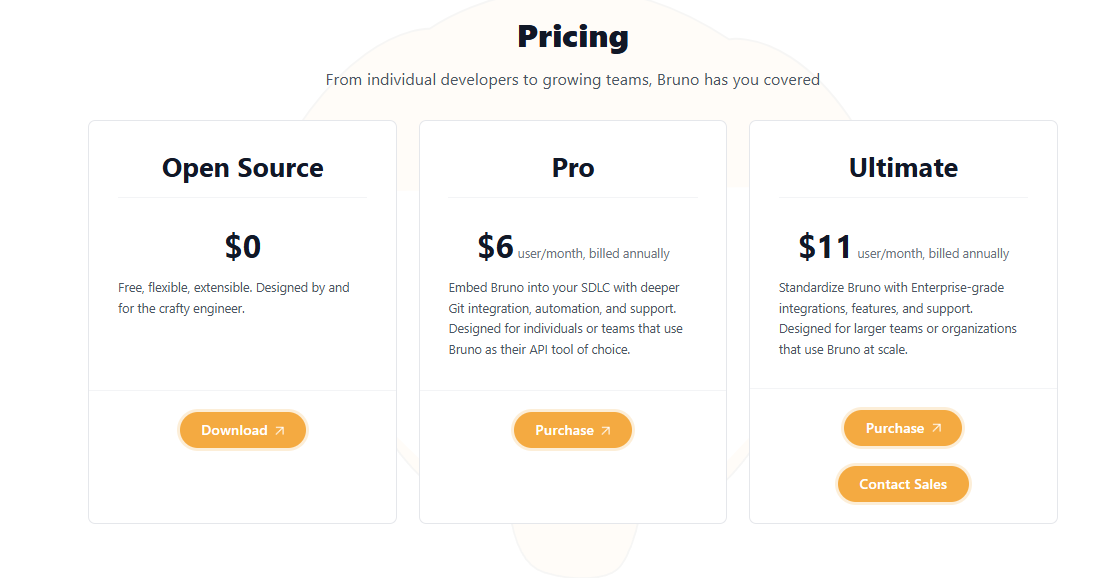Click the $0 price label

click(x=243, y=246)
